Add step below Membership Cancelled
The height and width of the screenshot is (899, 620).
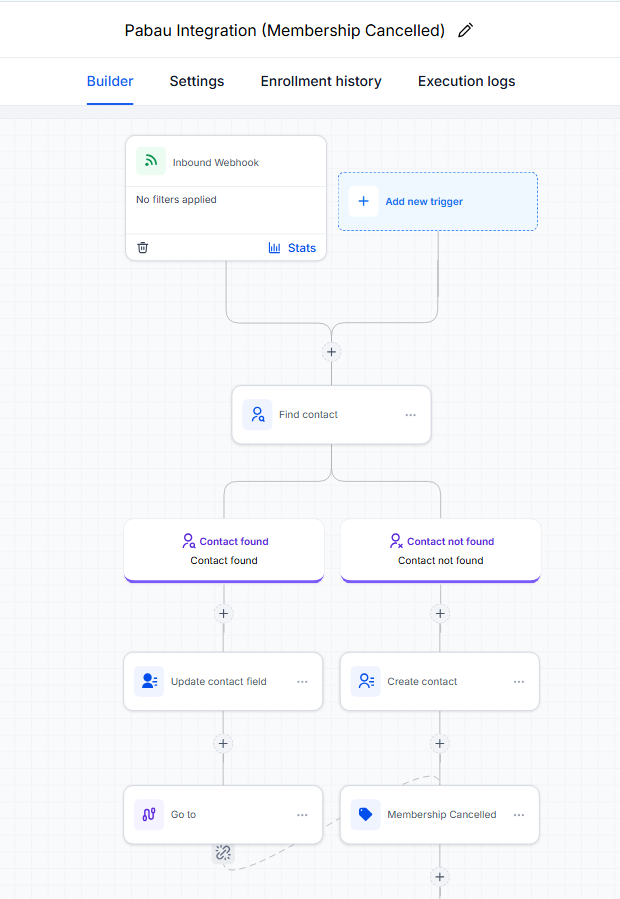440,877
